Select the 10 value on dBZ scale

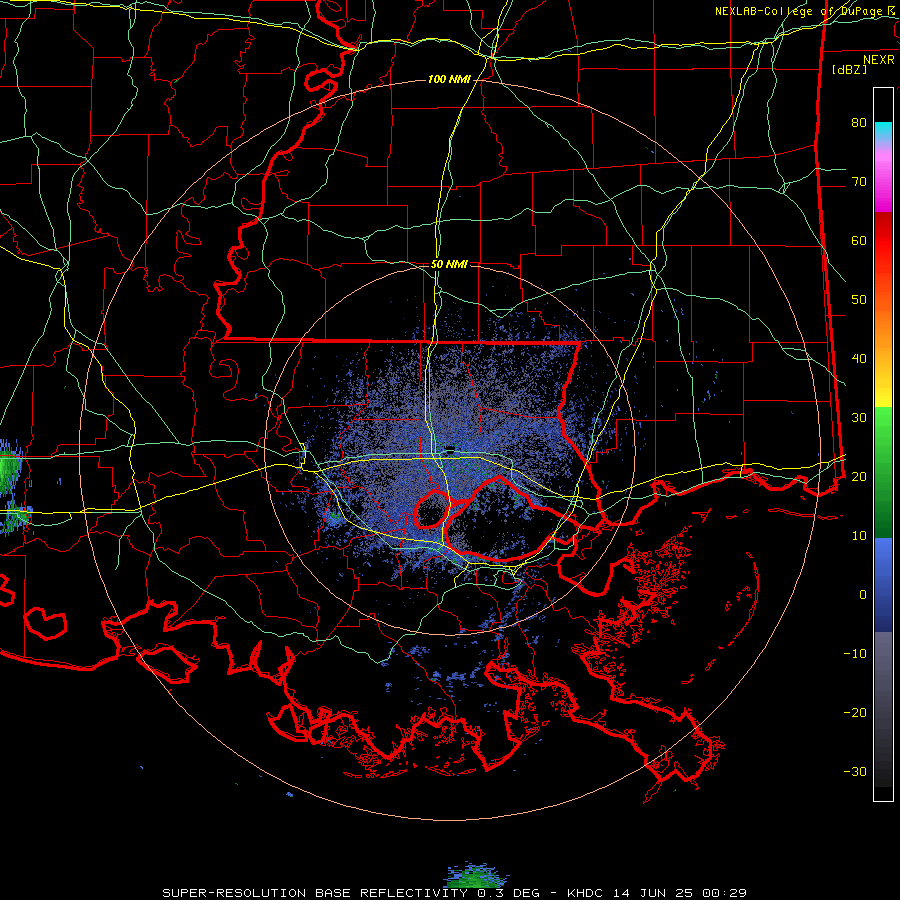tap(859, 536)
